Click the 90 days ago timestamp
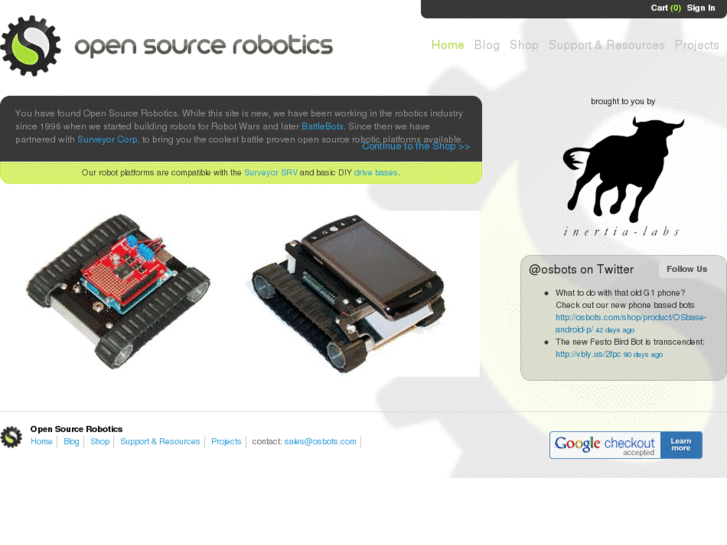This screenshot has height=545, width=727. [643, 354]
